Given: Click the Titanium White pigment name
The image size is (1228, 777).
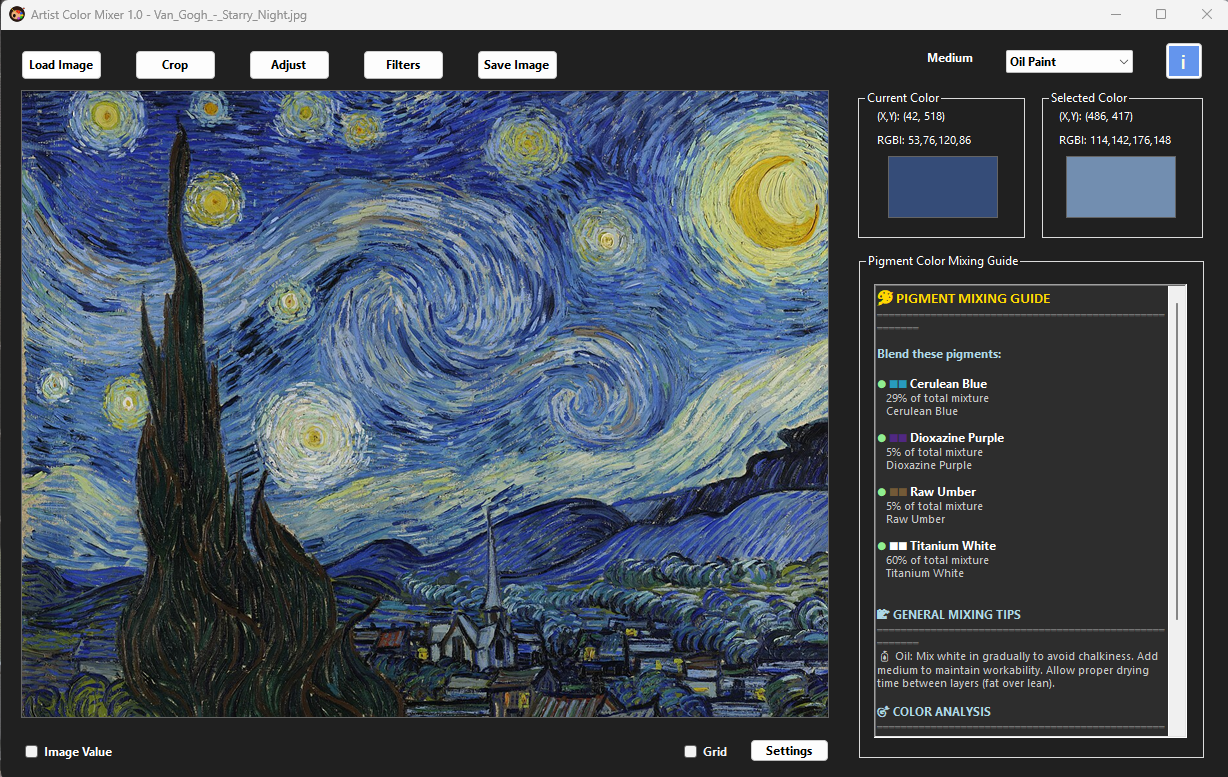Looking at the screenshot, I should 953,546.
